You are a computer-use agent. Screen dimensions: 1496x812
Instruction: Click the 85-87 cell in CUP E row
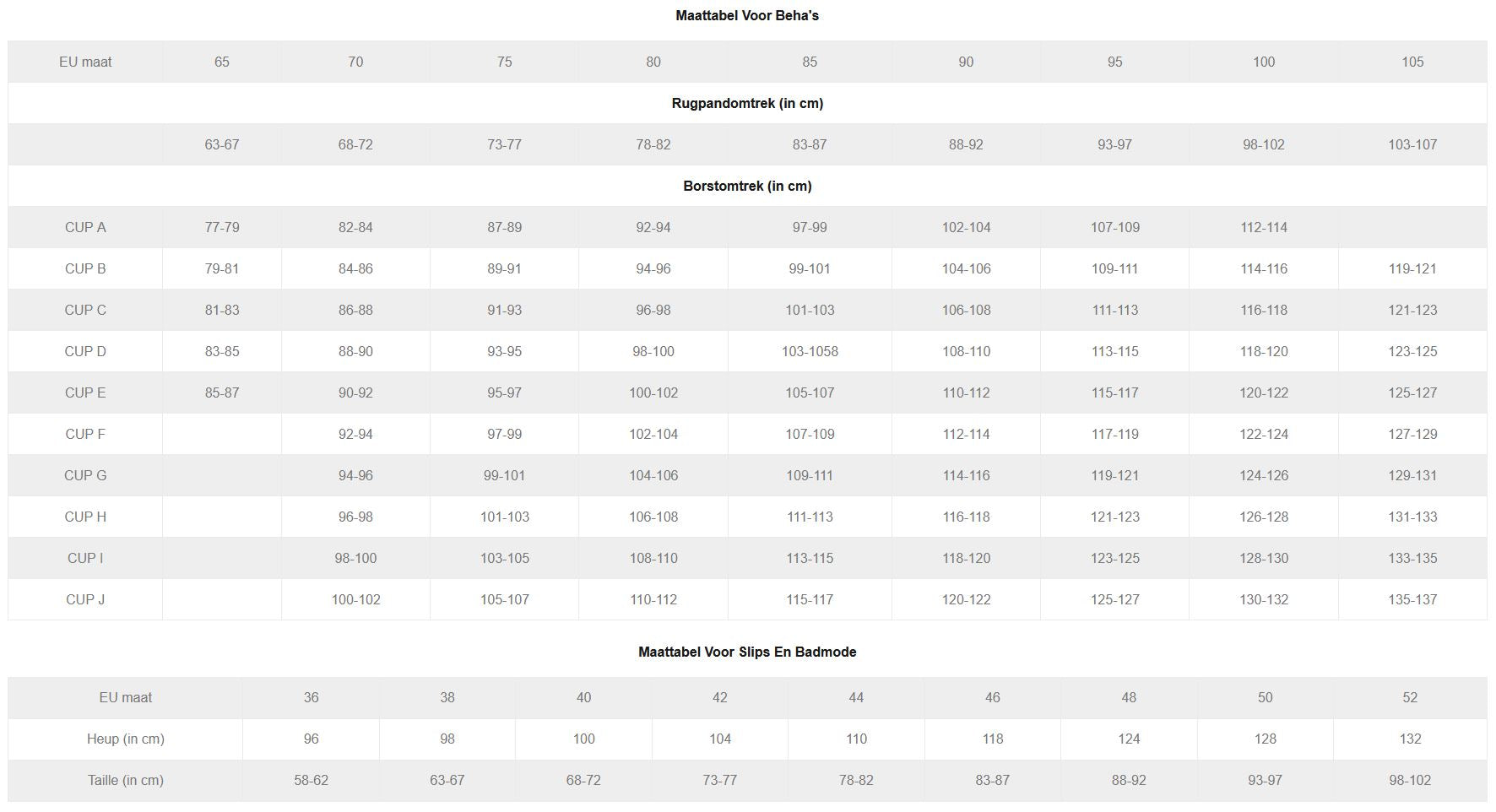click(x=222, y=392)
